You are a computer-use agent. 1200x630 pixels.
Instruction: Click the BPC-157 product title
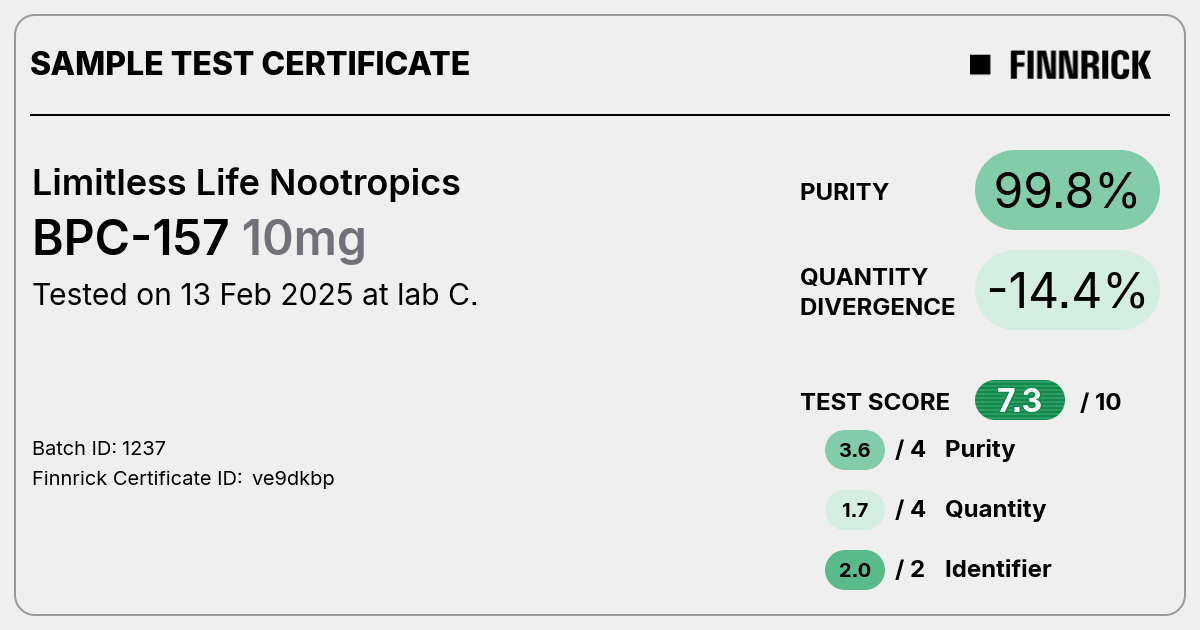point(132,239)
